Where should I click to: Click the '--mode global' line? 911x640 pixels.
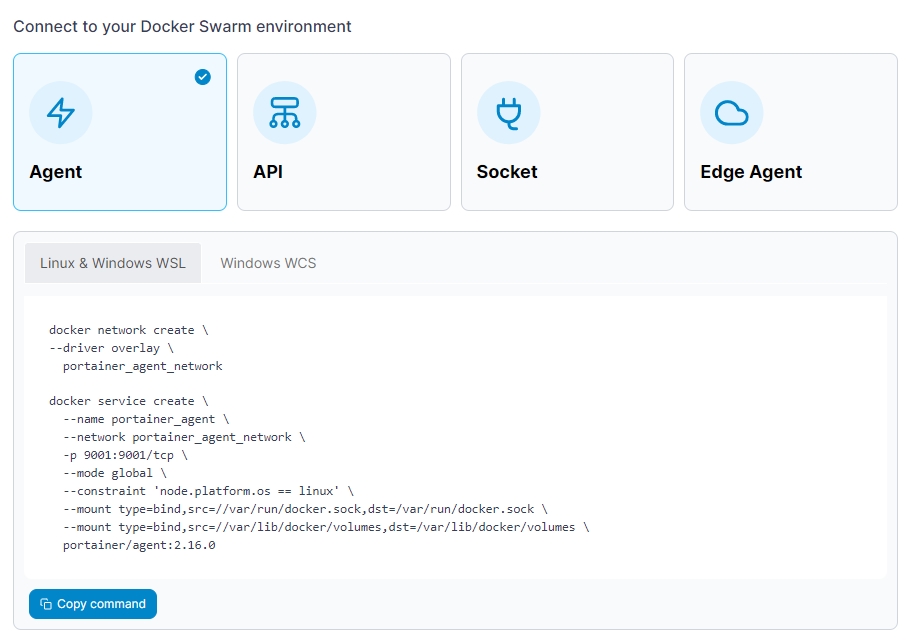(115, 473)
